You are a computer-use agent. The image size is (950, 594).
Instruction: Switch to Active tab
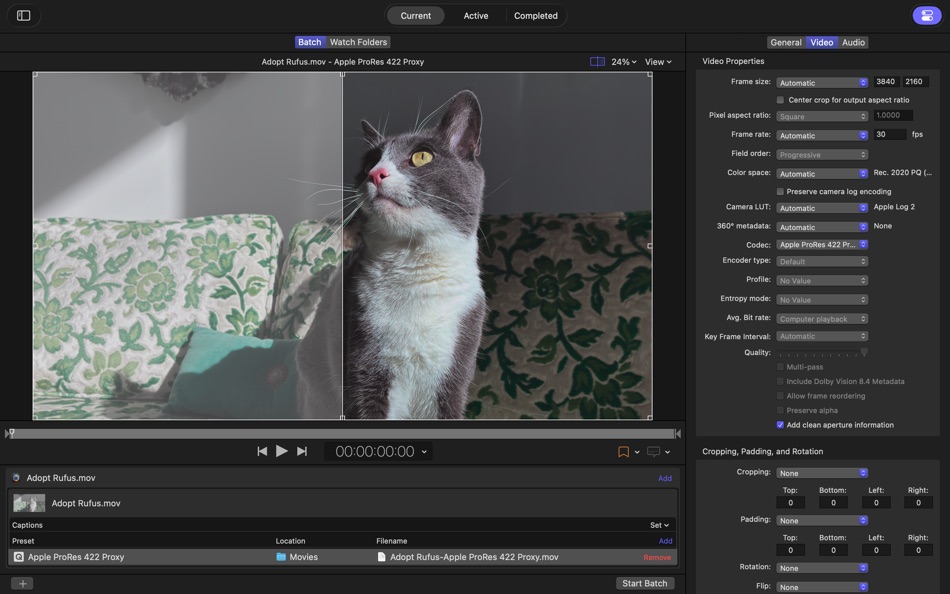476,16
